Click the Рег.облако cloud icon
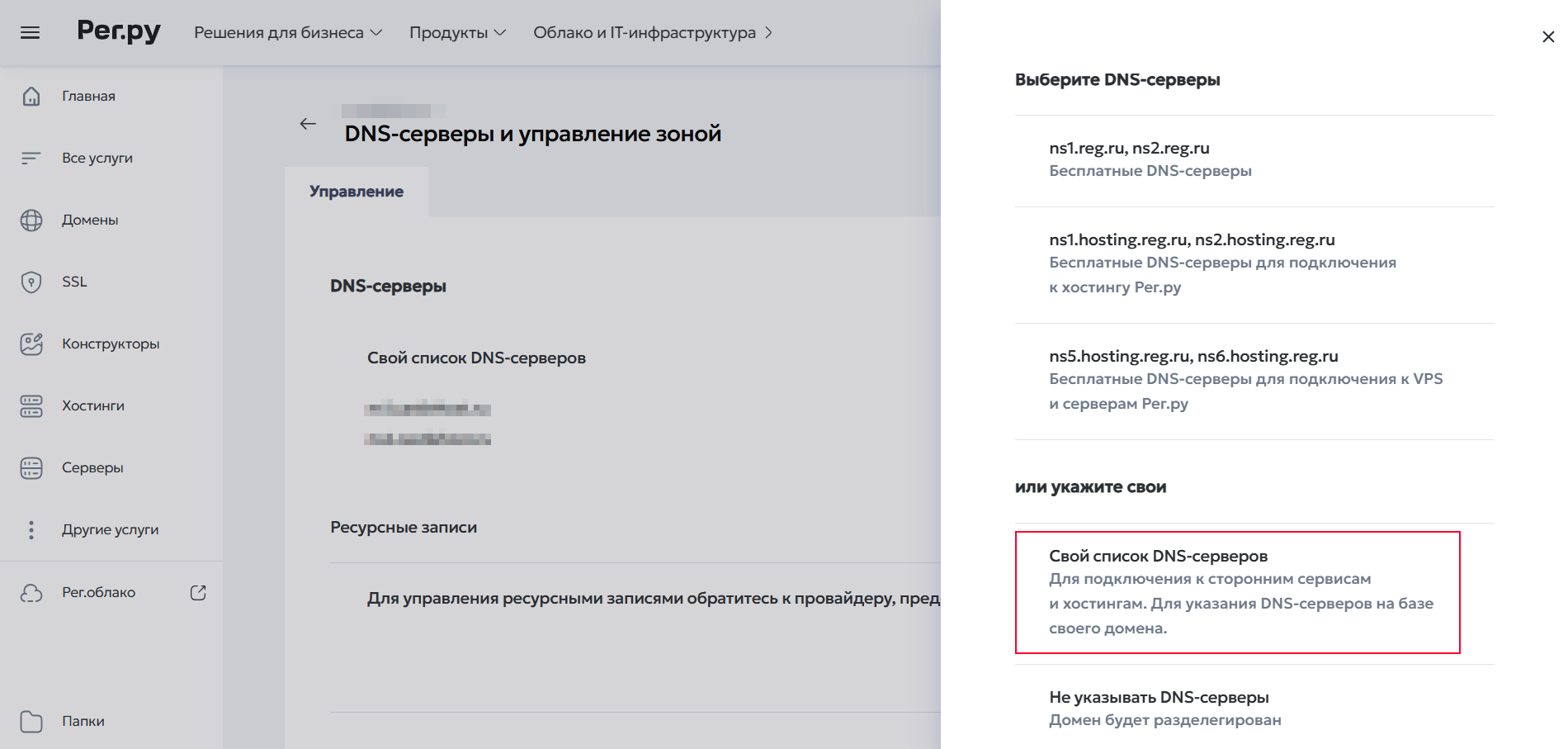The width and height of the screenshot is (1568, 749). pyautogui.click(x=31, y=593)
